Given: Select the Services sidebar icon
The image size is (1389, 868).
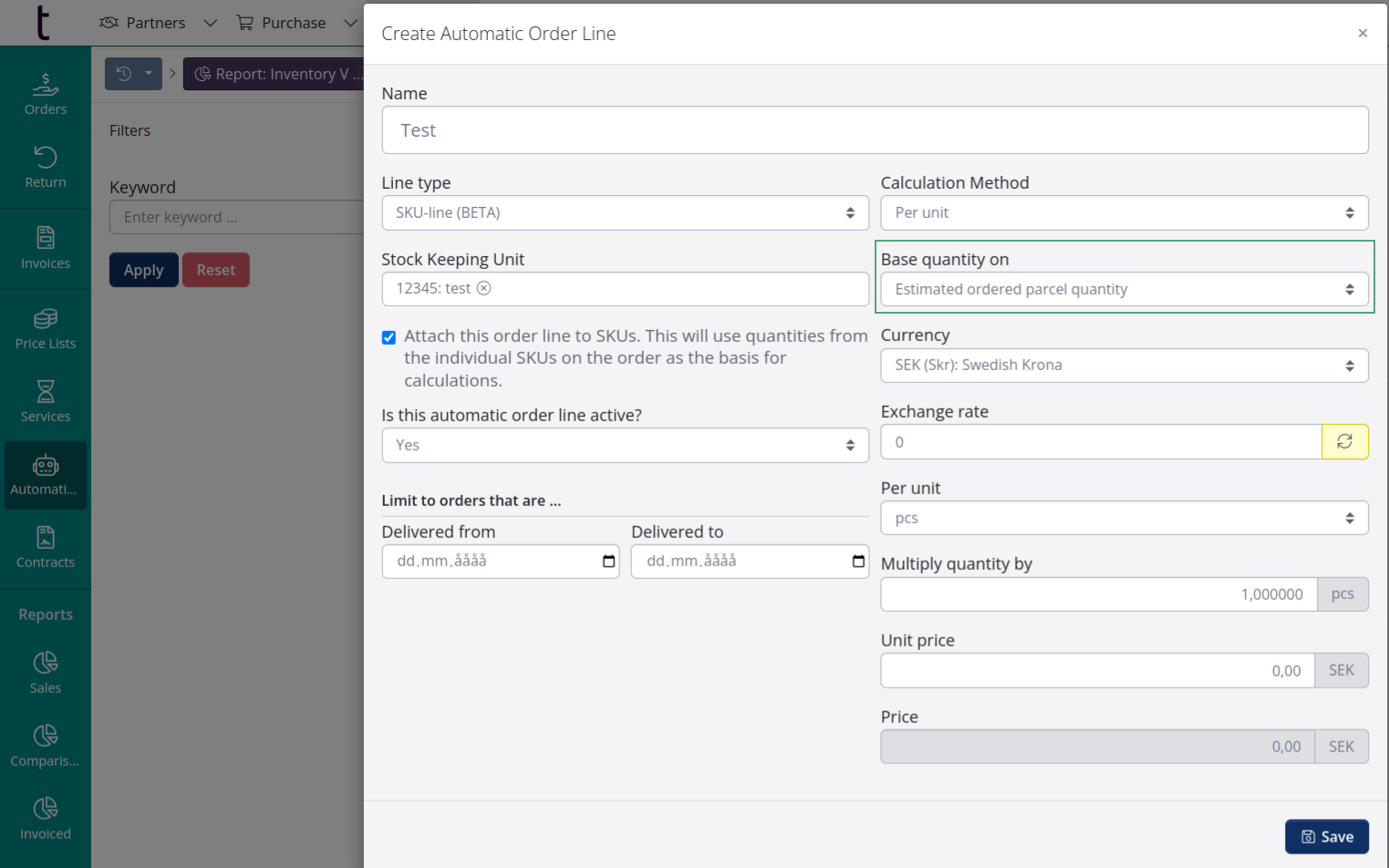Looking at the screenshot, I should pos(45,401).
